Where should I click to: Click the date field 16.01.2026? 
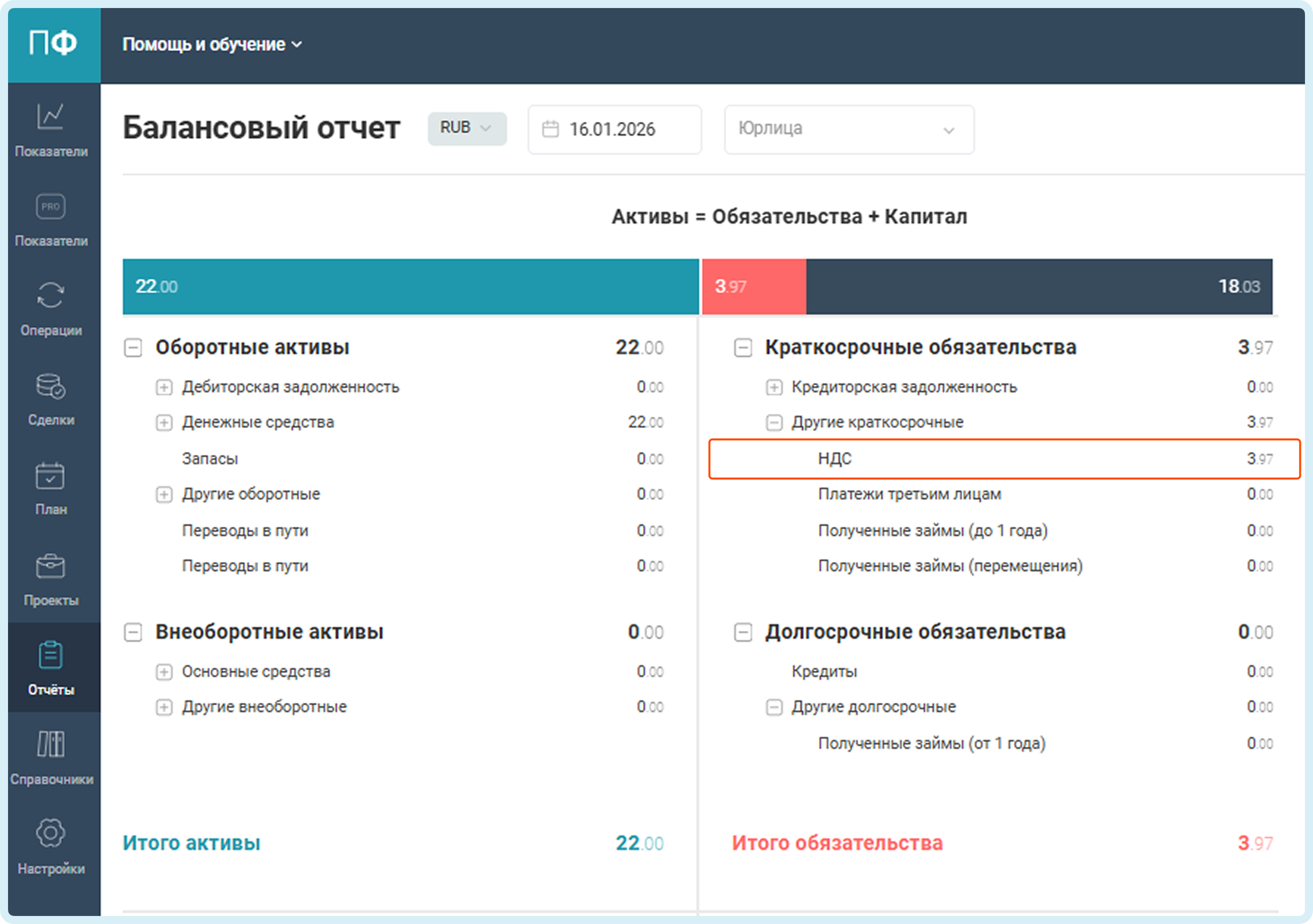click(x=614, y=129)
